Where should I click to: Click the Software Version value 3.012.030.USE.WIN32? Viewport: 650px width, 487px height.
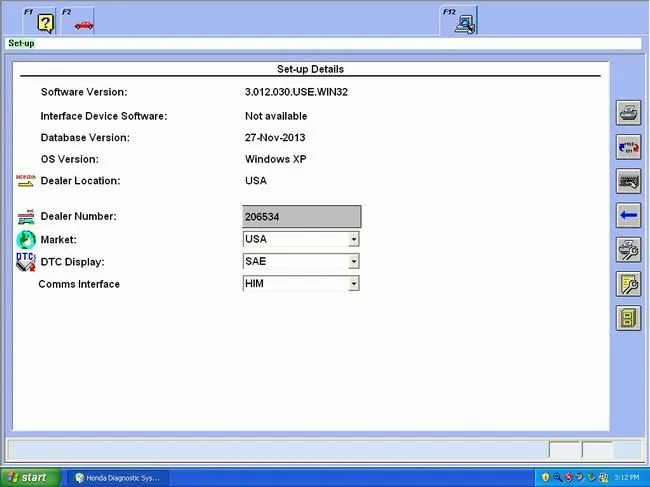(x=296, y=92)
